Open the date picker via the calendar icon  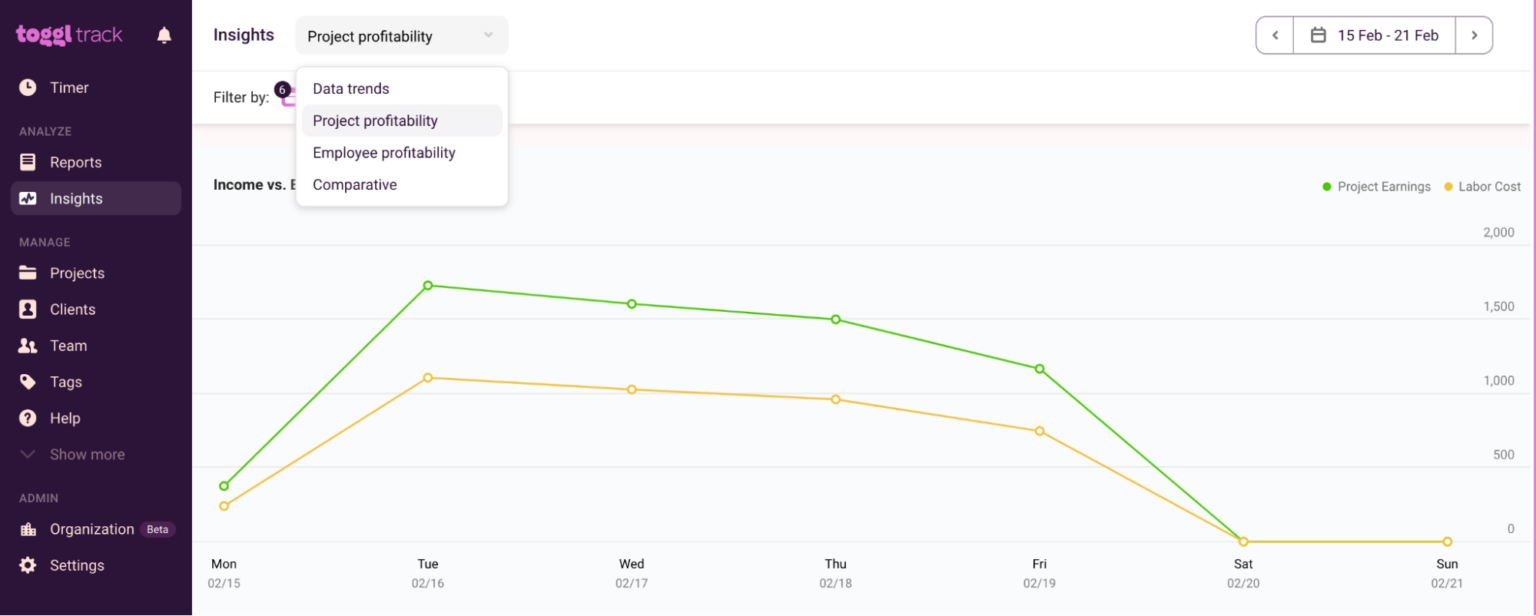pyautogui.click(x=1318, y=34)
